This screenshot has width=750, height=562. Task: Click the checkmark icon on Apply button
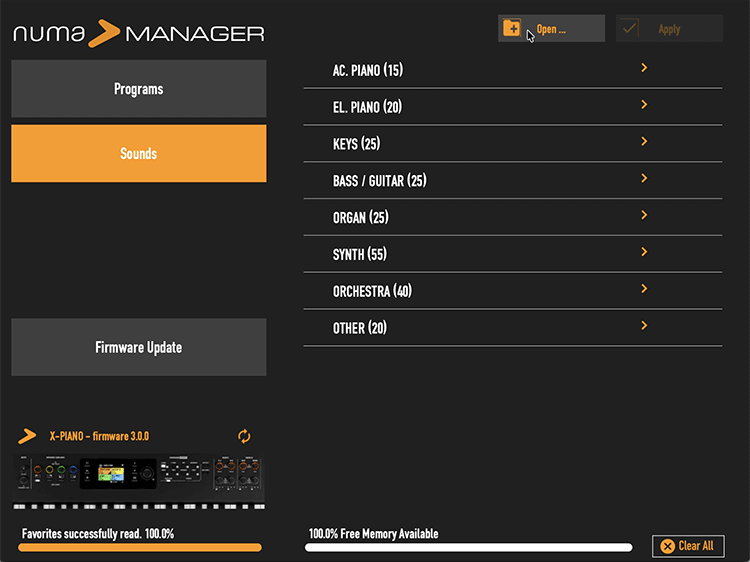pos(629,29)
